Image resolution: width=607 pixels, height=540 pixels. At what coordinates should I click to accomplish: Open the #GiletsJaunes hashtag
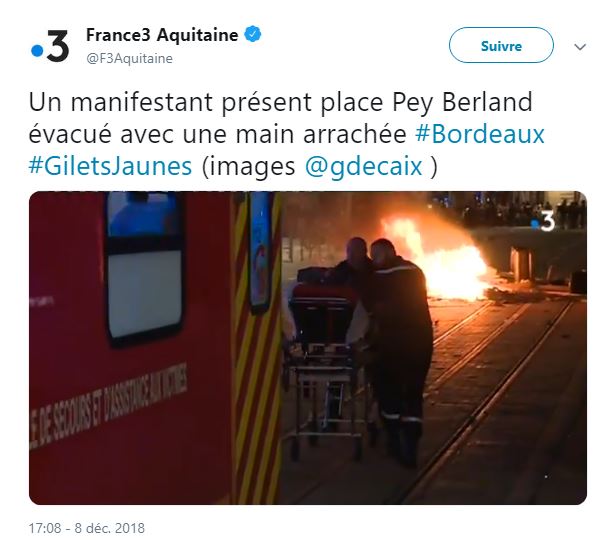110,166
